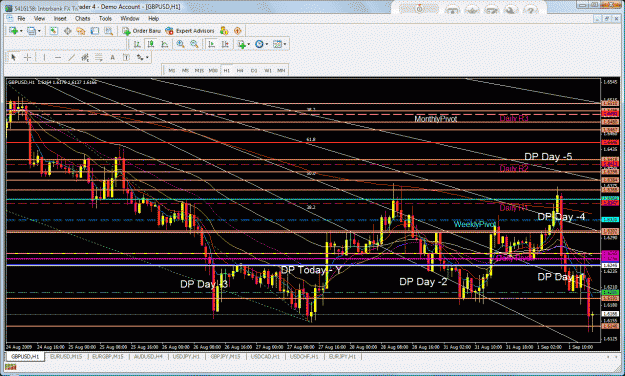Image resolution: width=625 pixels, height=376 pixels.
Task: Select the trendline drawing tool
Action: (x=71, y=57)
